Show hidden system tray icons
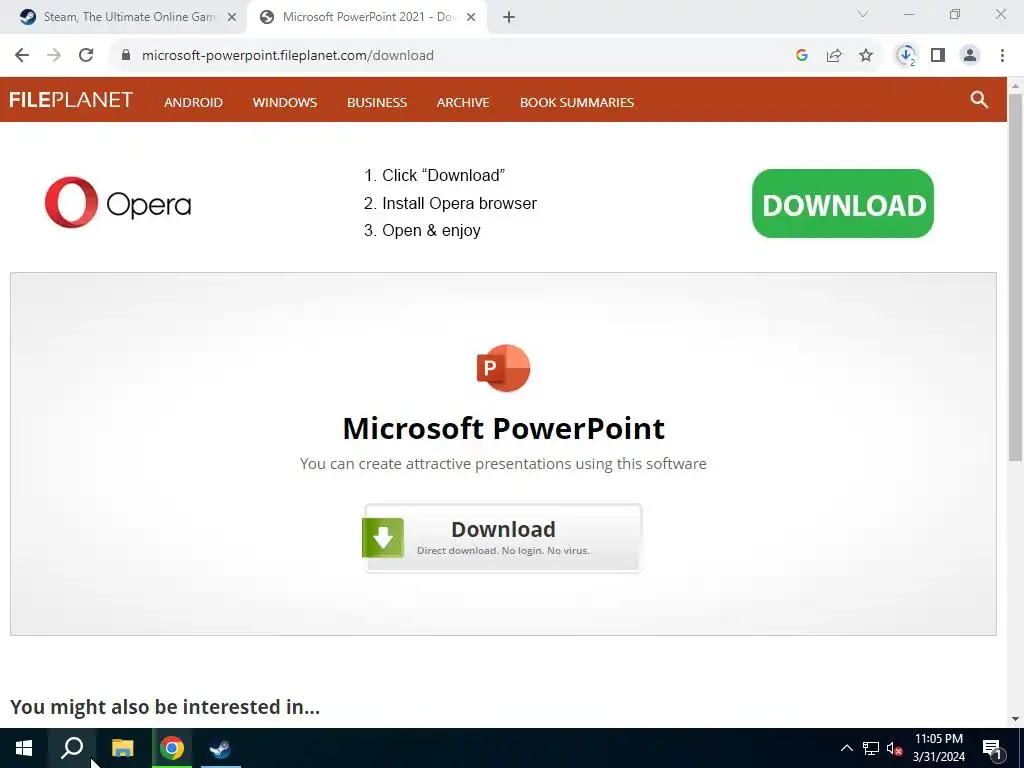The height and width of the screenshot is (768, 1024). [x=846, y=748]
